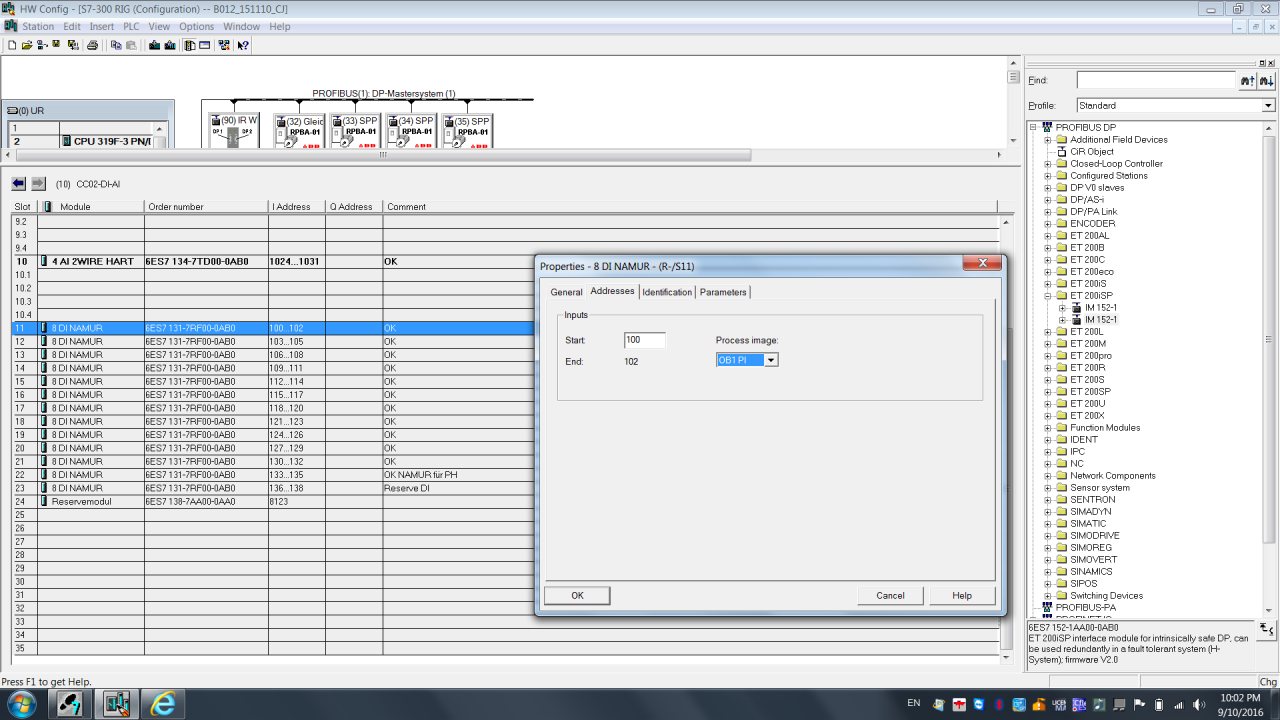Open the Insert menu
Screen dimensions: 1280x720
click(102, 27)
